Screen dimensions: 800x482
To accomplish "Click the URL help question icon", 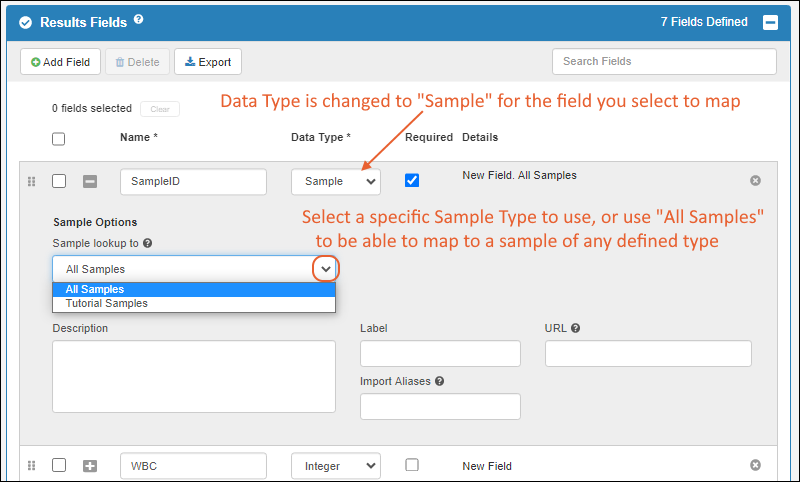I will [576, 328].
